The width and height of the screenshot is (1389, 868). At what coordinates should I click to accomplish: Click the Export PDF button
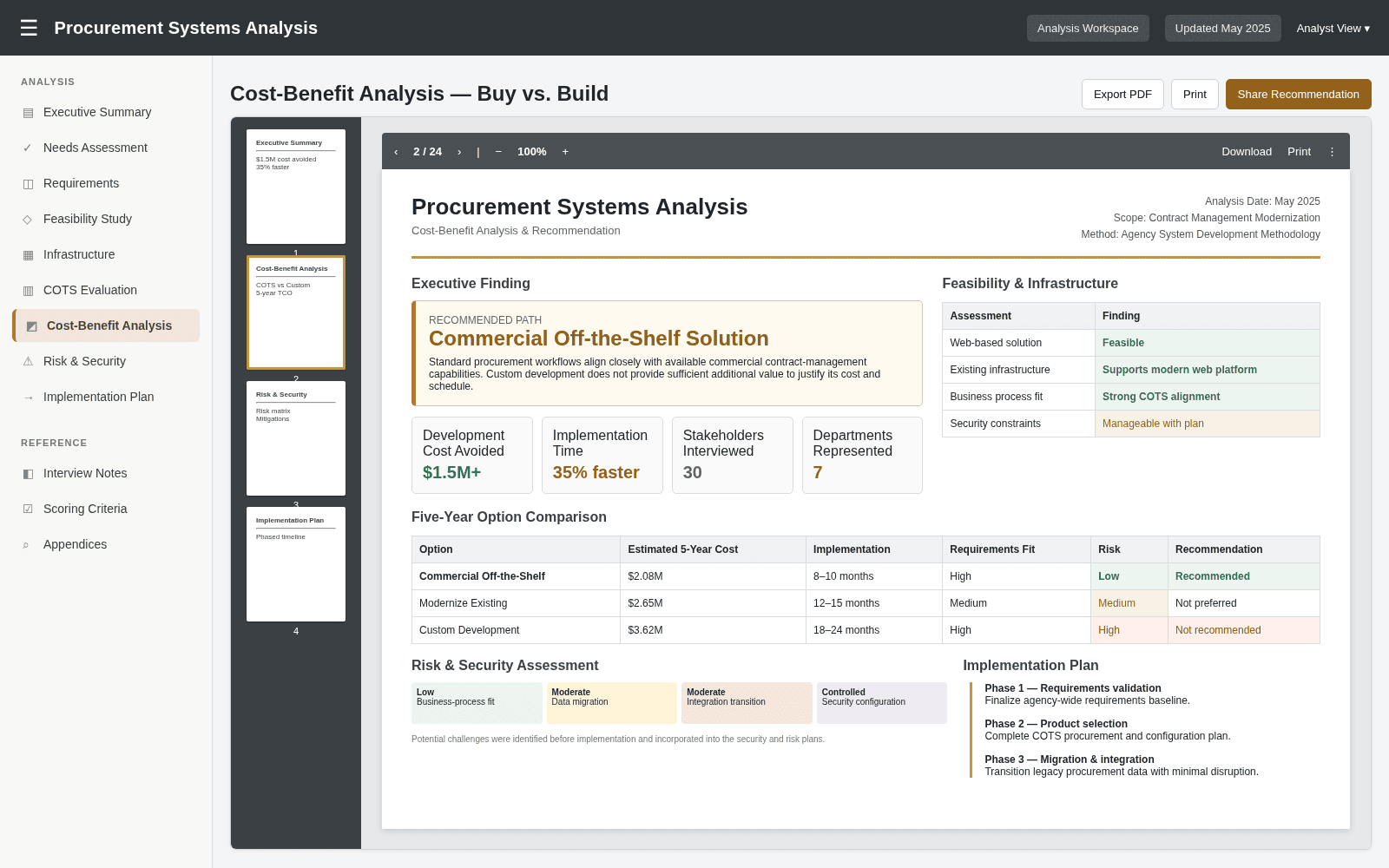click(x=1122, y=95)
